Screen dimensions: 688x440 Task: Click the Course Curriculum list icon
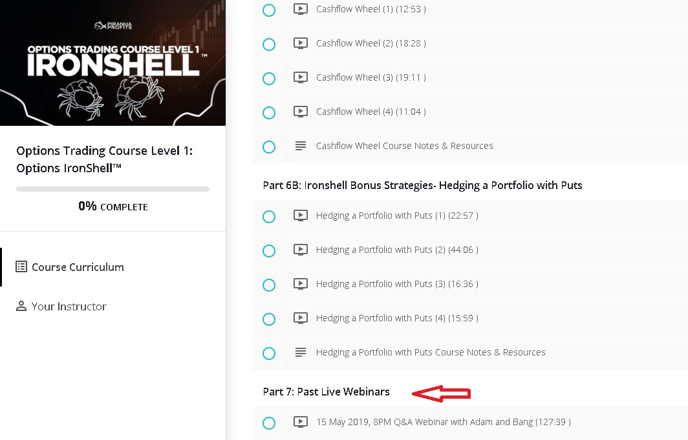[x=21, y=267]
